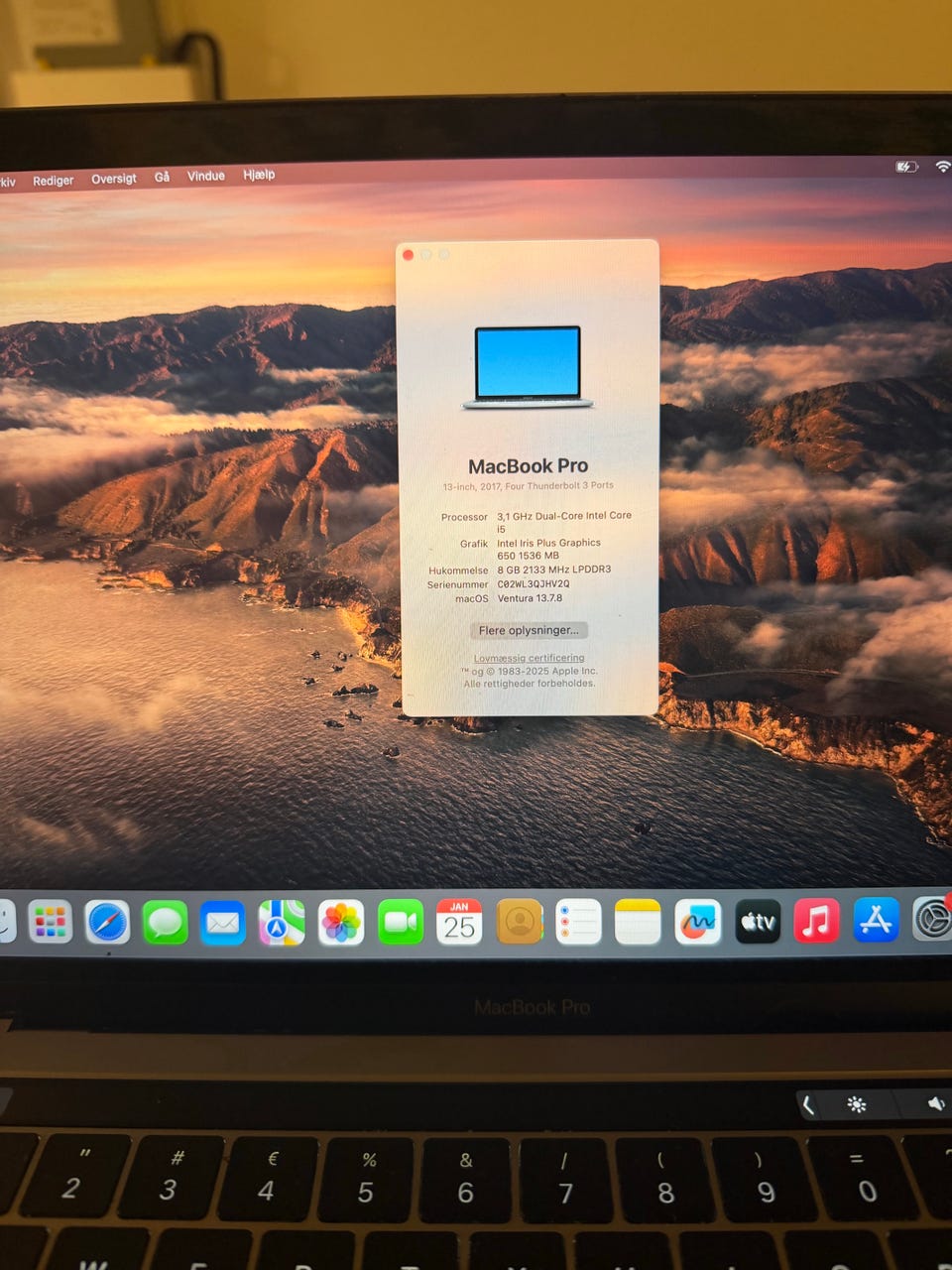
Task: Click the "Grafik" label
Action: (474, 544)
